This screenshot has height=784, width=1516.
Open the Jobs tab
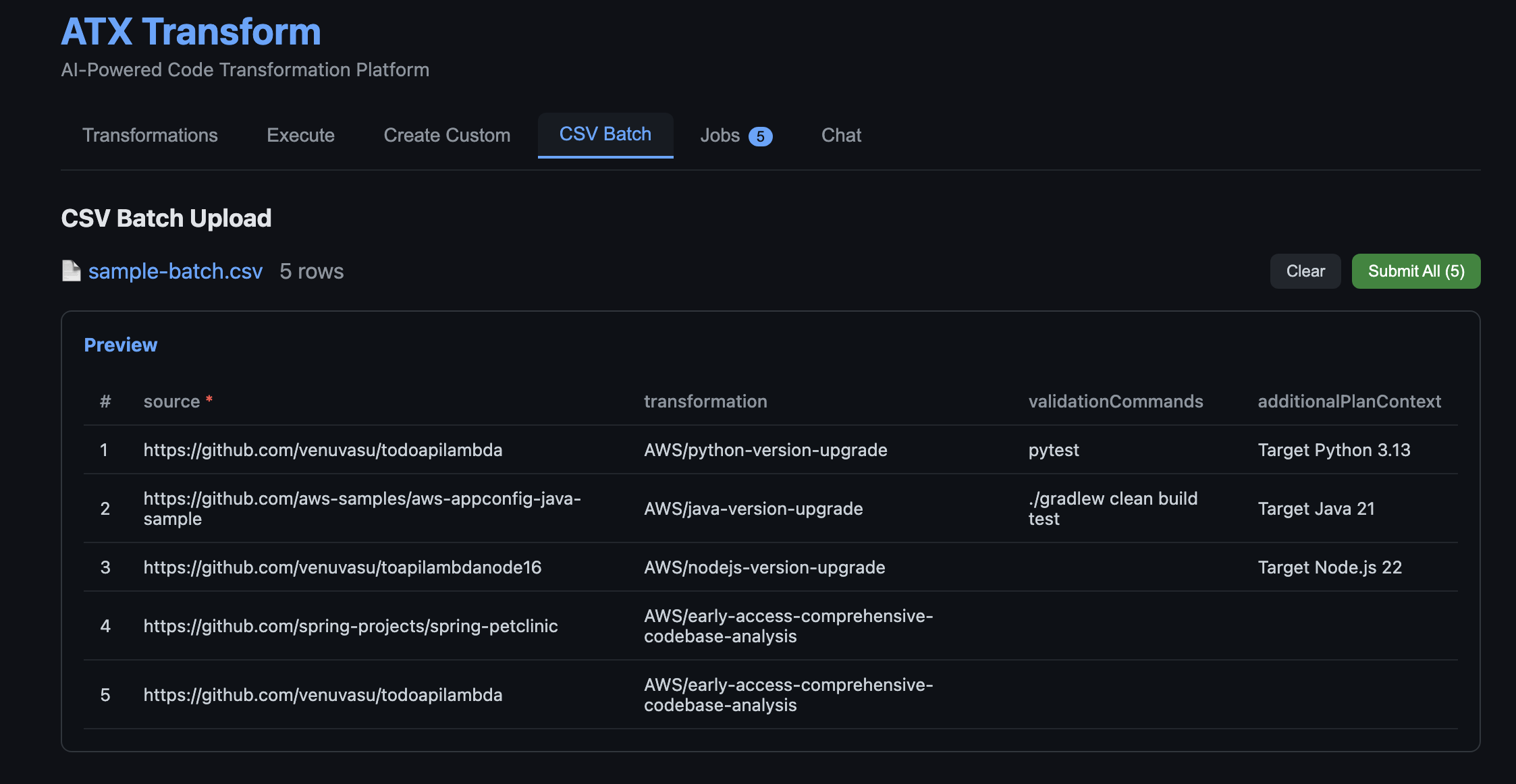coord(736,135)
